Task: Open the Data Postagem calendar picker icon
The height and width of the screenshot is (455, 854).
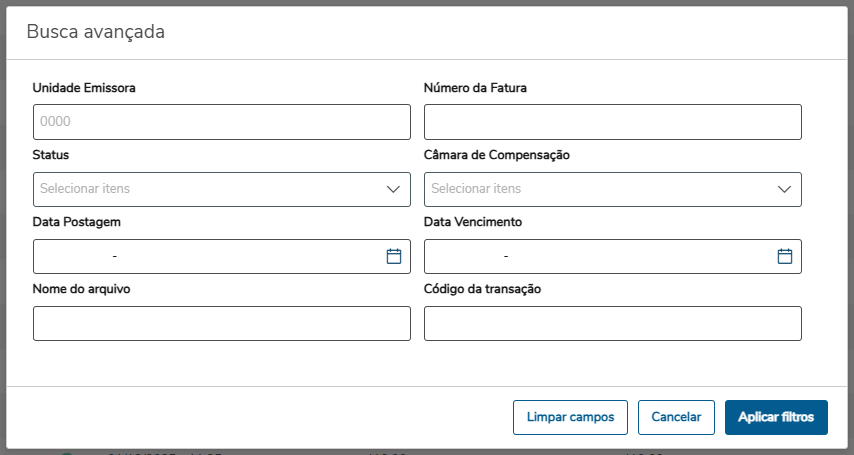Action: 394,256
